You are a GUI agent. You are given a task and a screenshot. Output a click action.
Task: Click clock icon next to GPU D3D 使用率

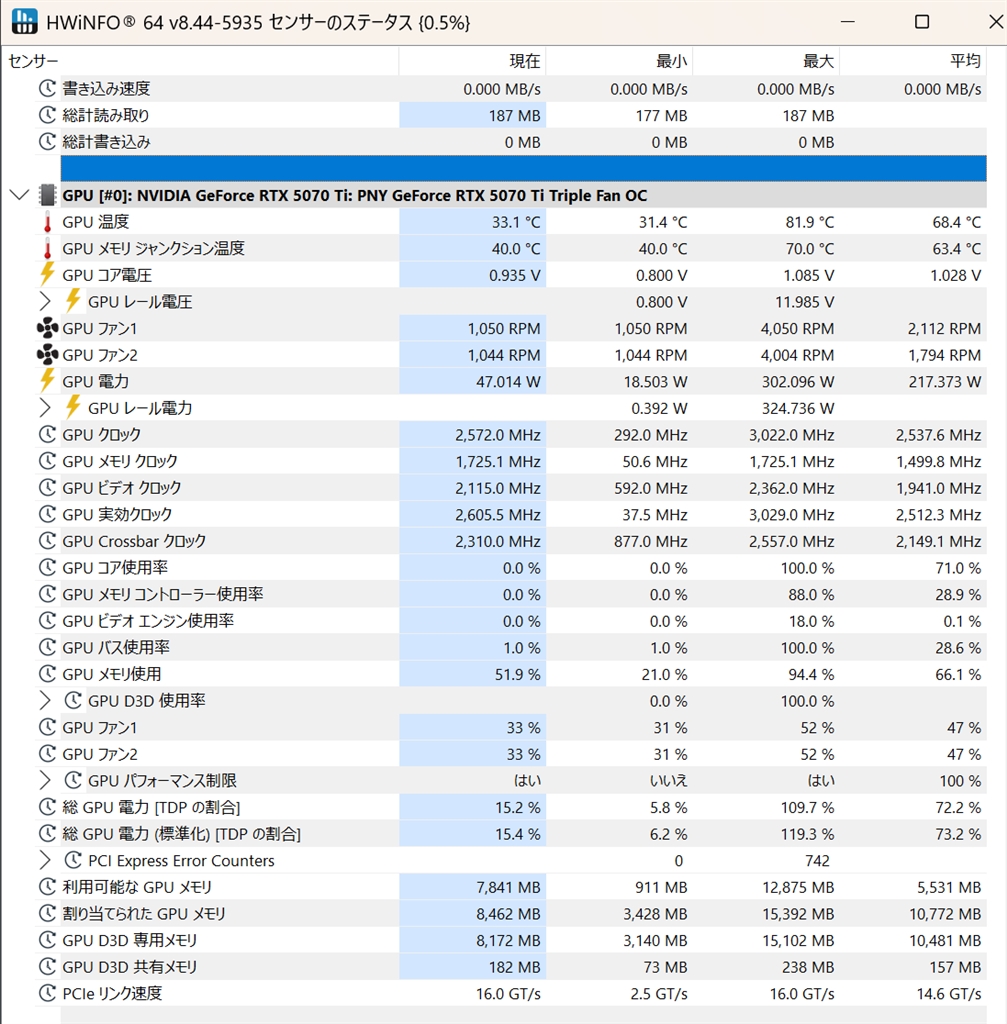click(x=73, y=701)
